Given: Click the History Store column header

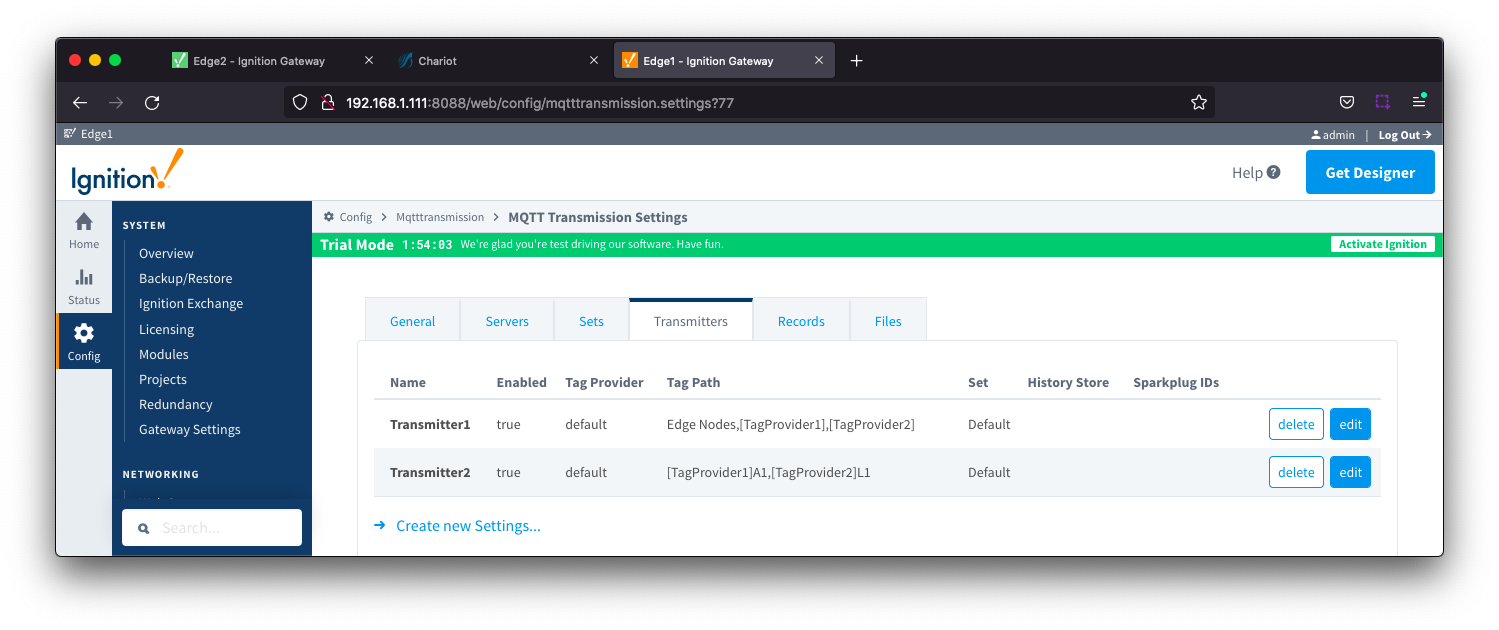Looking at the screenshot, I should 1068,382.
